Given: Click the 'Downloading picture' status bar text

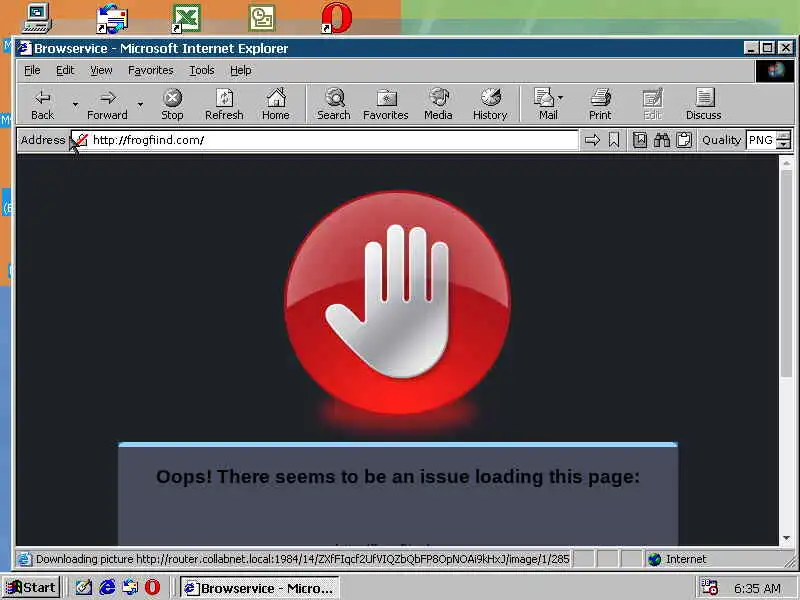Looking at the screenshot, I should click(302, 559).
